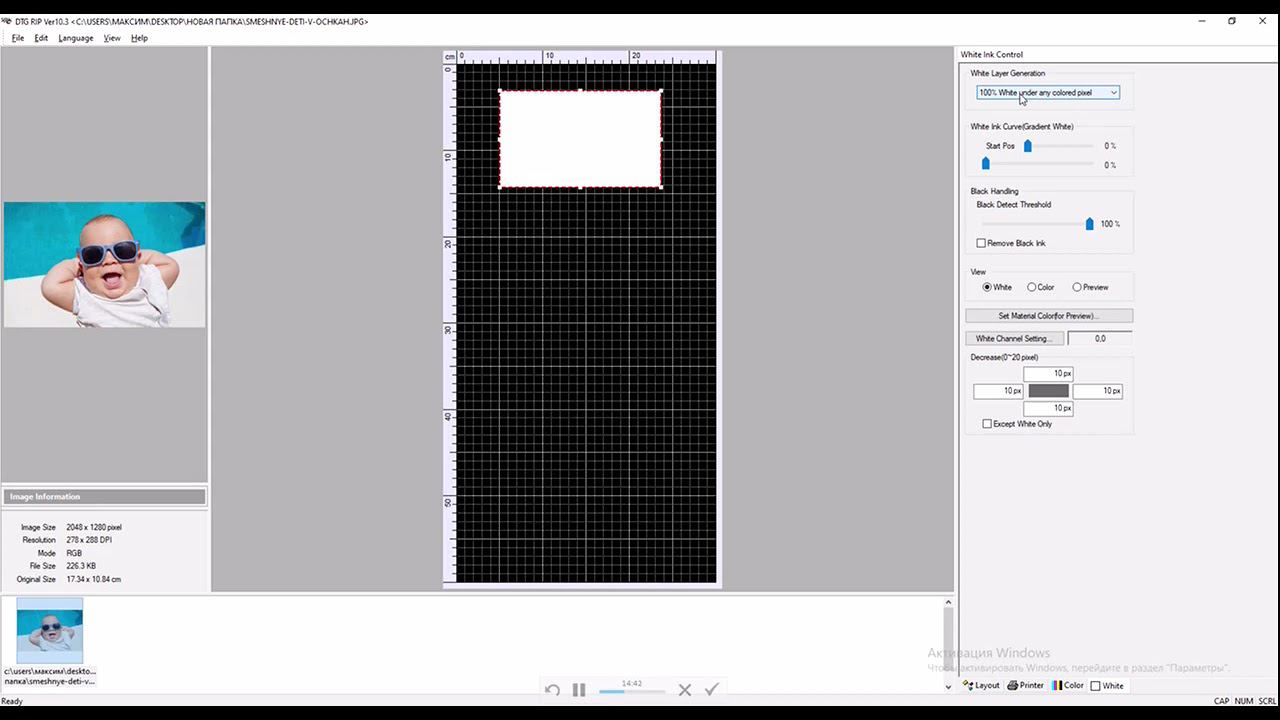Screen dimensions: 1280x720
Task: Open the Help menu
Action: [139, 38]
